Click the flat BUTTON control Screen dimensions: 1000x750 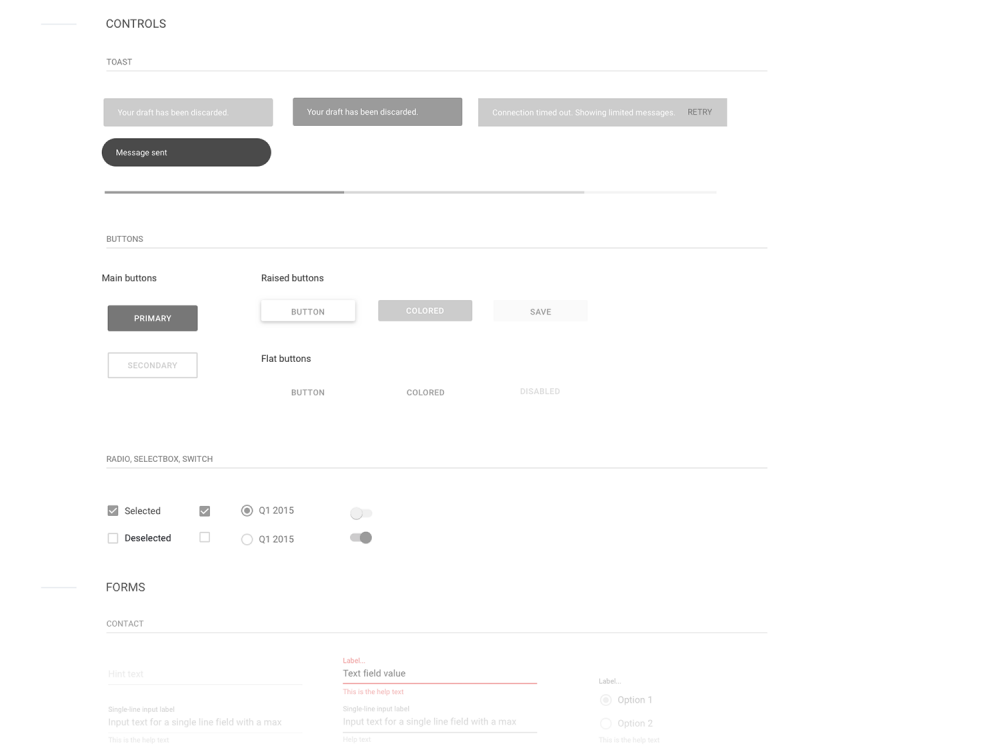click(307, 392)
